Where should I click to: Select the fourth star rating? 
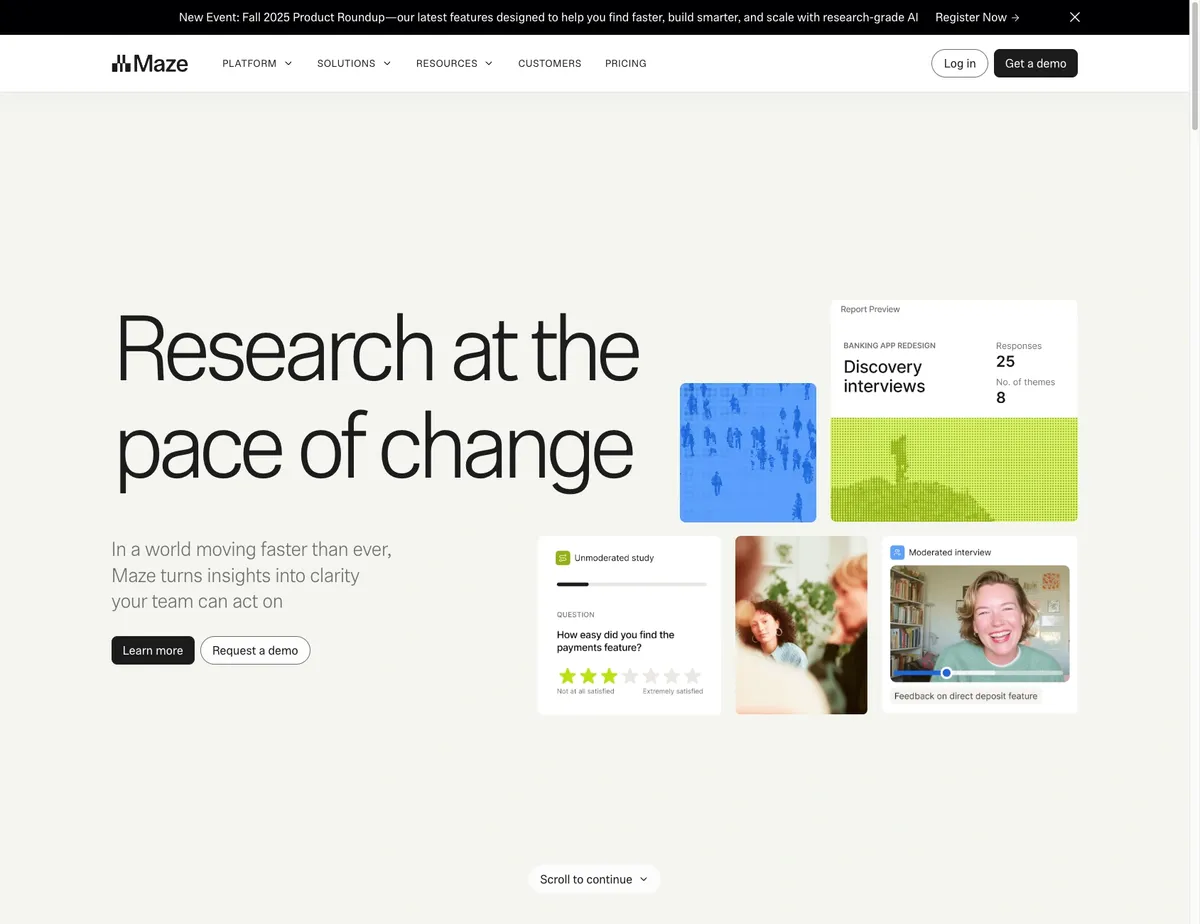[630, 676]
